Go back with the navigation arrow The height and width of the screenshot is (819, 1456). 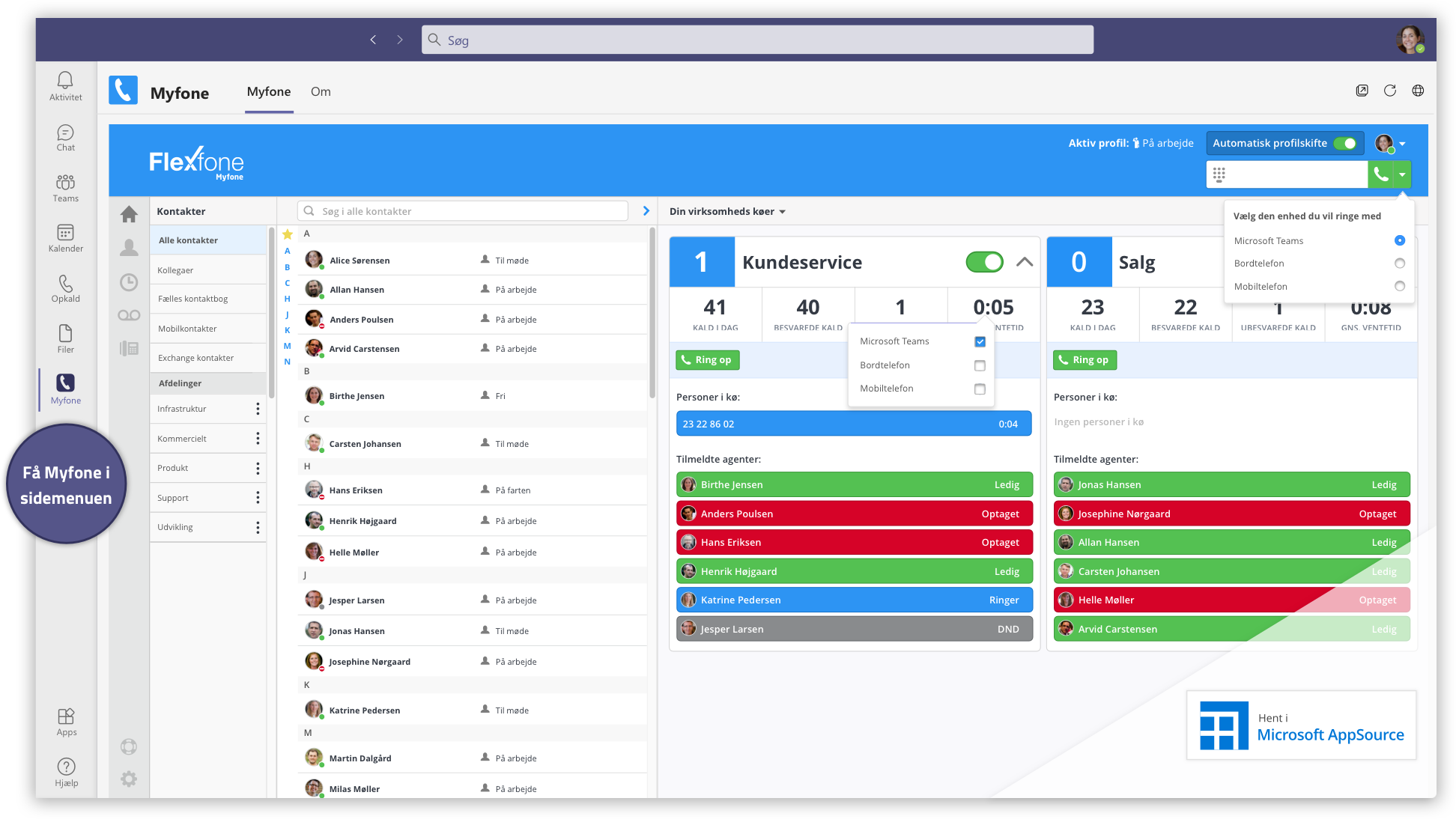tap(373, 40)
